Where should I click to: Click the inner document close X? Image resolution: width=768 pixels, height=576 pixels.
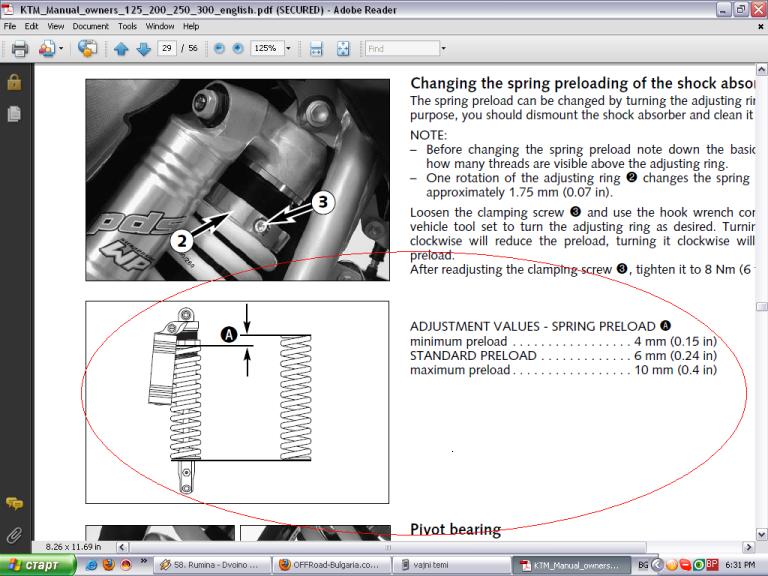pyautogui.click(x=761, y=26)
